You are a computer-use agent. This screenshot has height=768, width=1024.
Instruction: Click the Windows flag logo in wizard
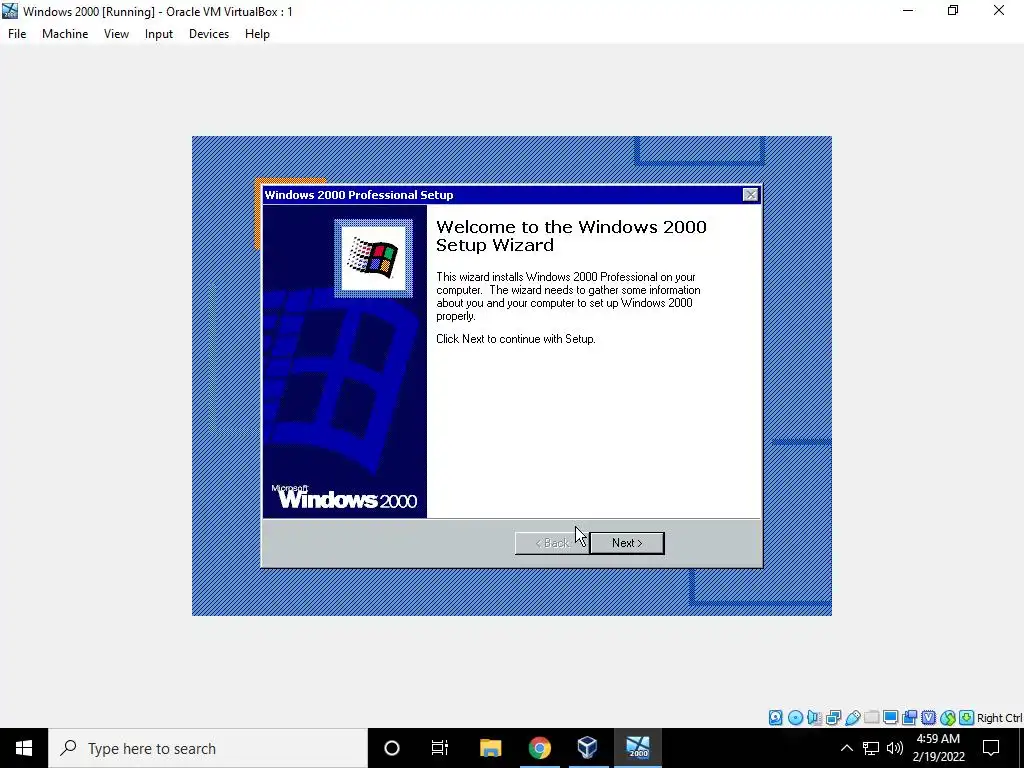pyautogui.click(x=374, y=258)
